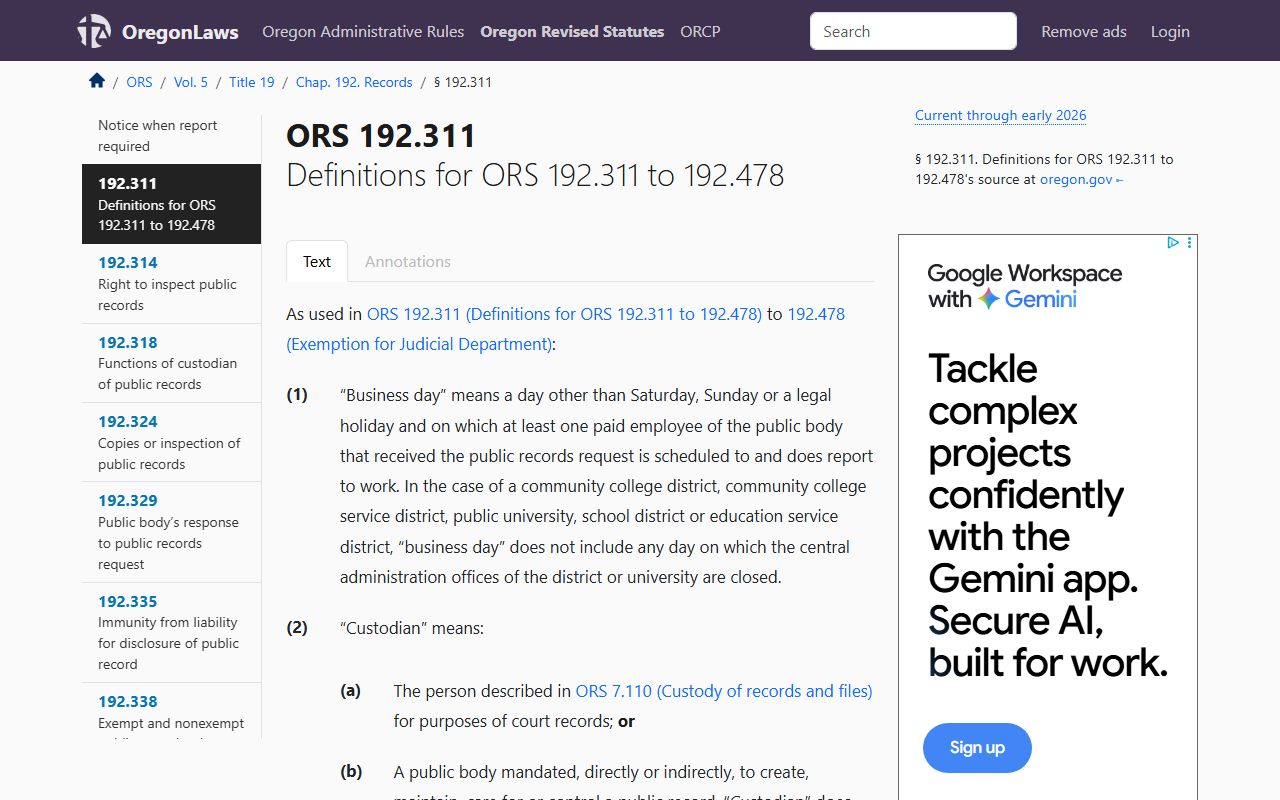Open Vol. 5 breadcrumb link
1280x800 pixels.
[191, 82]
